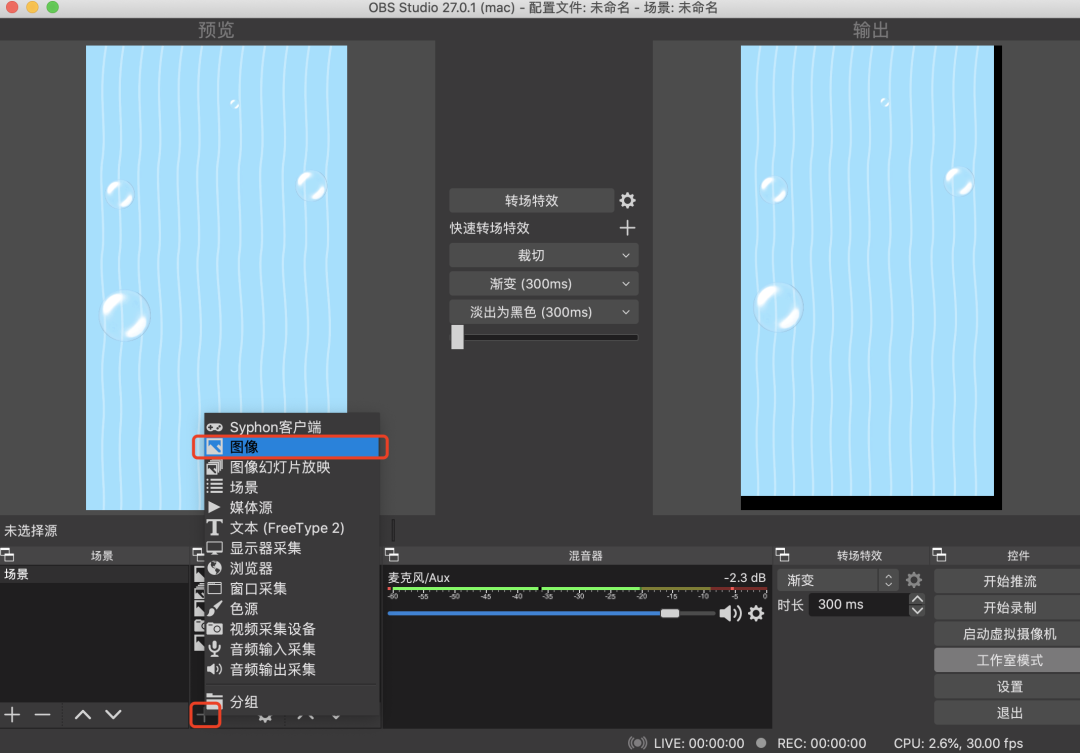This screenshot has height=753, width=1080.
Task: Click REC: 00:00:00 status text
Action: 822,743
